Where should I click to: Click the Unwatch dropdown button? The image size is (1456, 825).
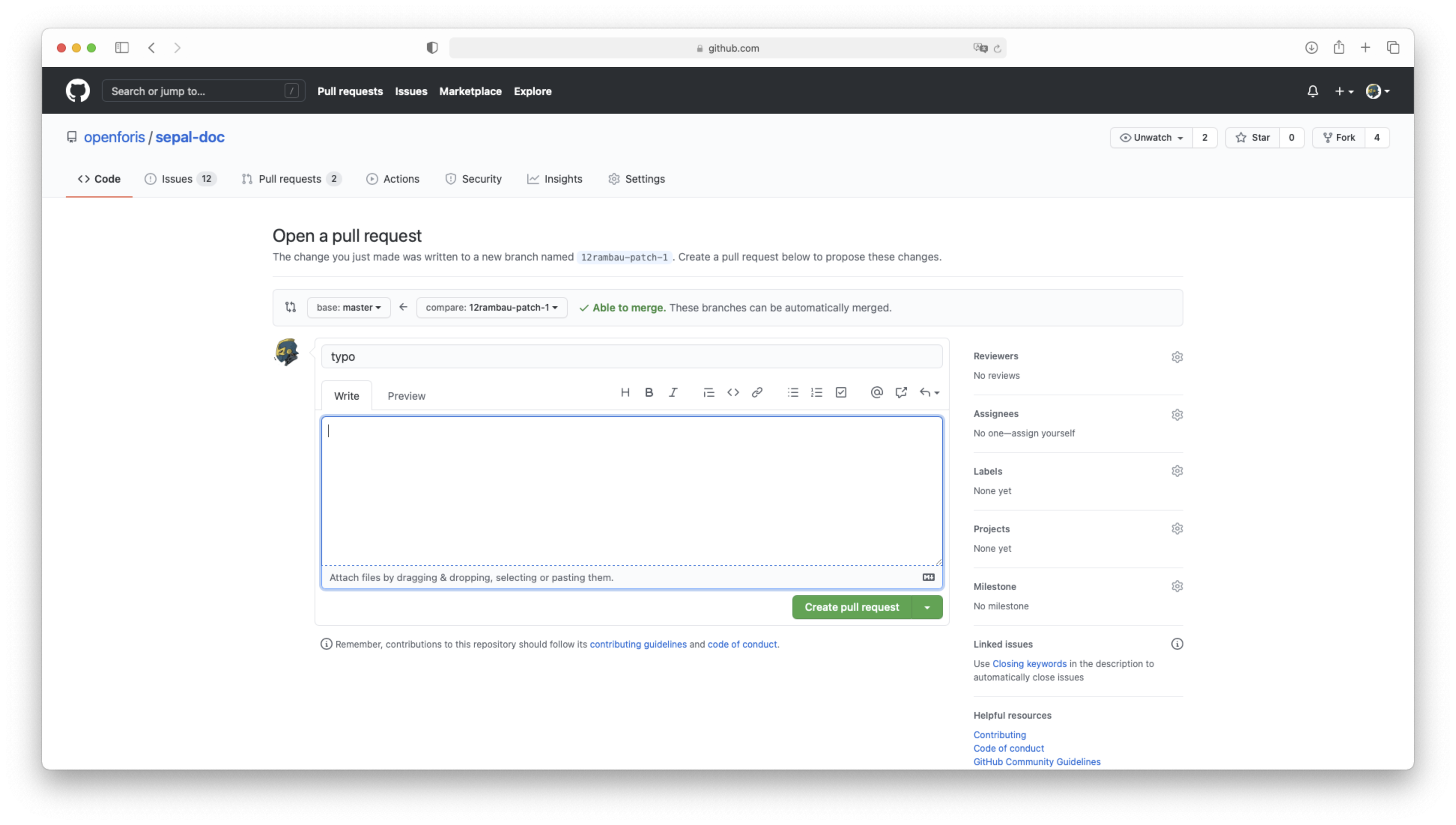tap(1151, 138)
